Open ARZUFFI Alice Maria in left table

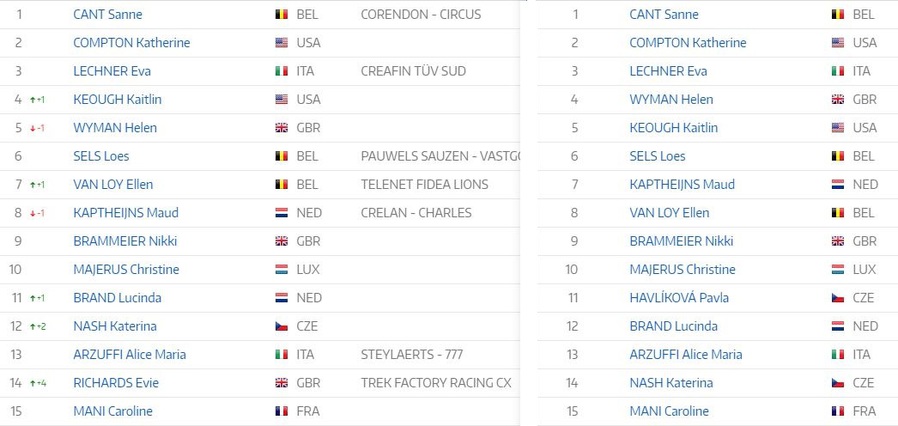(129, 354)
